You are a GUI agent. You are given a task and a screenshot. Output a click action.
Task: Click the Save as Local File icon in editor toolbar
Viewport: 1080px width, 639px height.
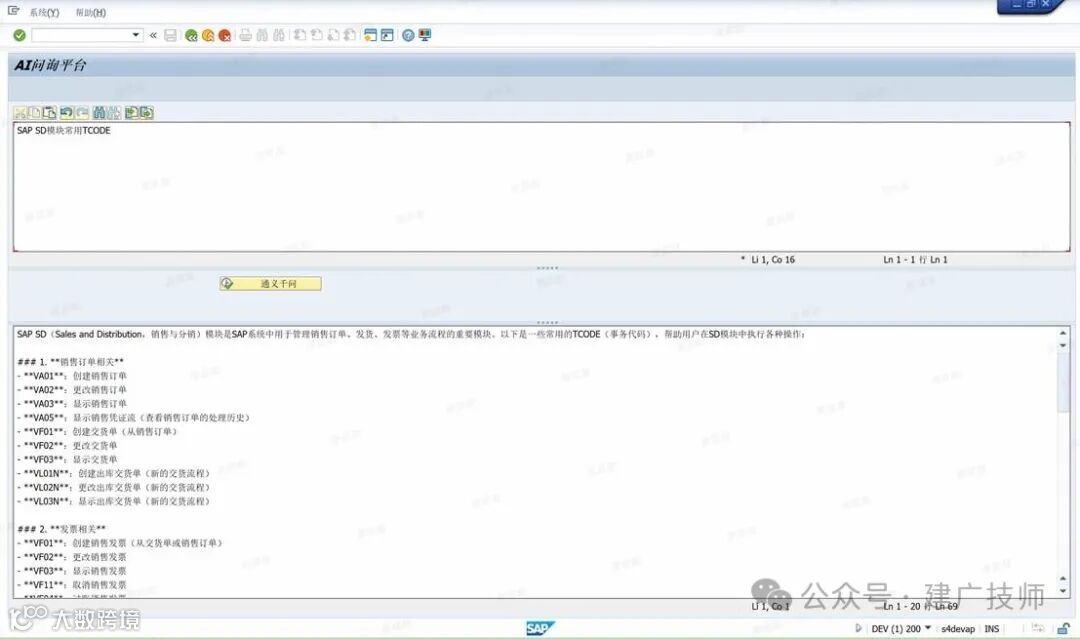146,113
